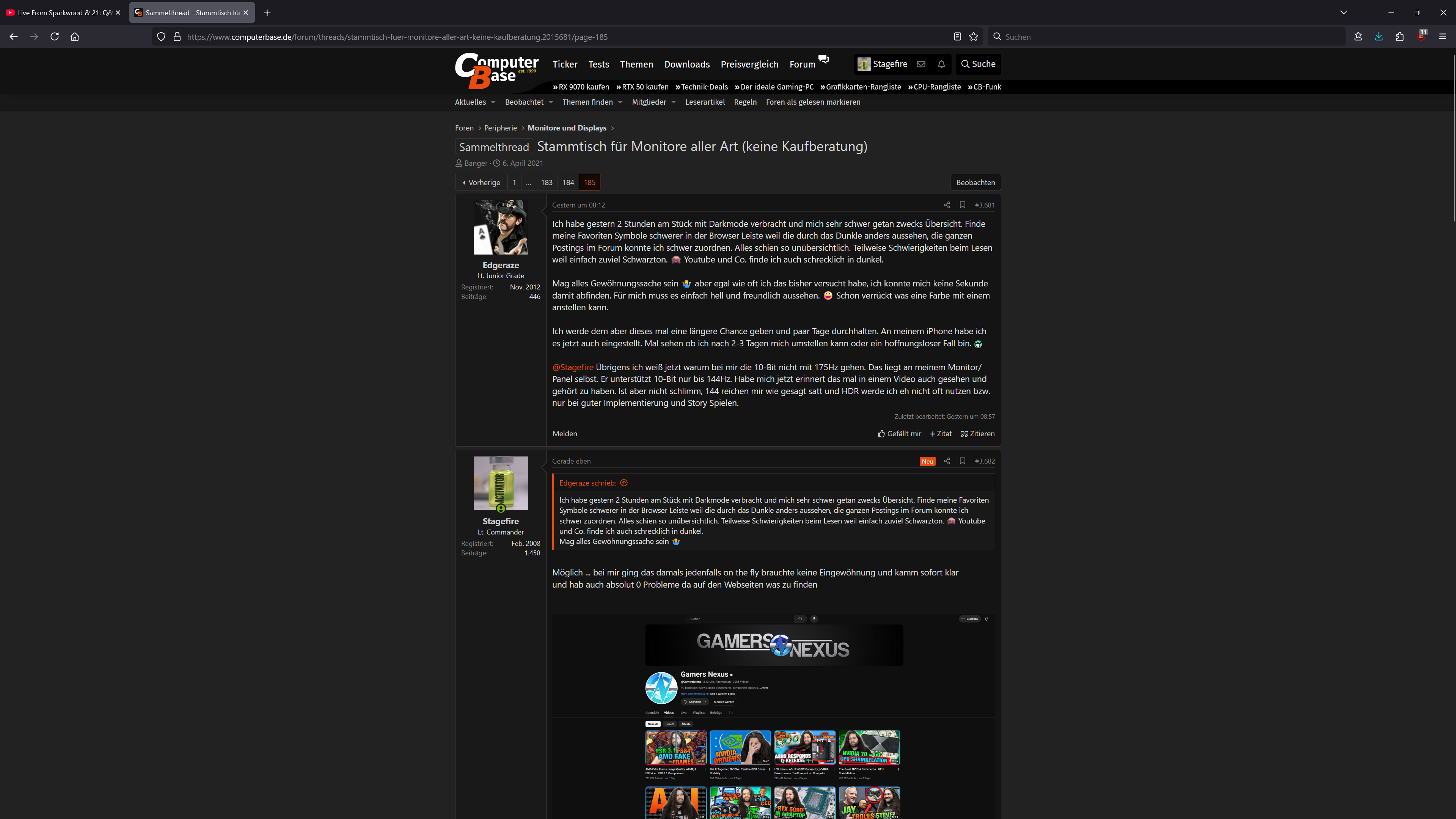Viewport: 1456px width, 819px height.
Task: Open the Preisvergleich menu item
Action: pos(749,64)
